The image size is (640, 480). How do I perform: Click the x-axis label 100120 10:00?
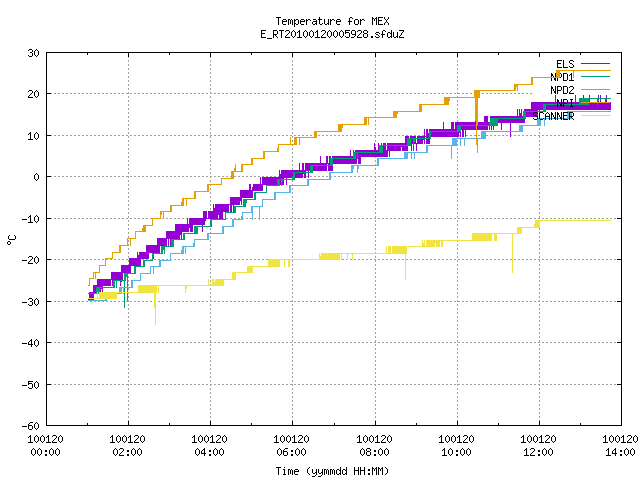pyautogui.click(x=456, y=446)
